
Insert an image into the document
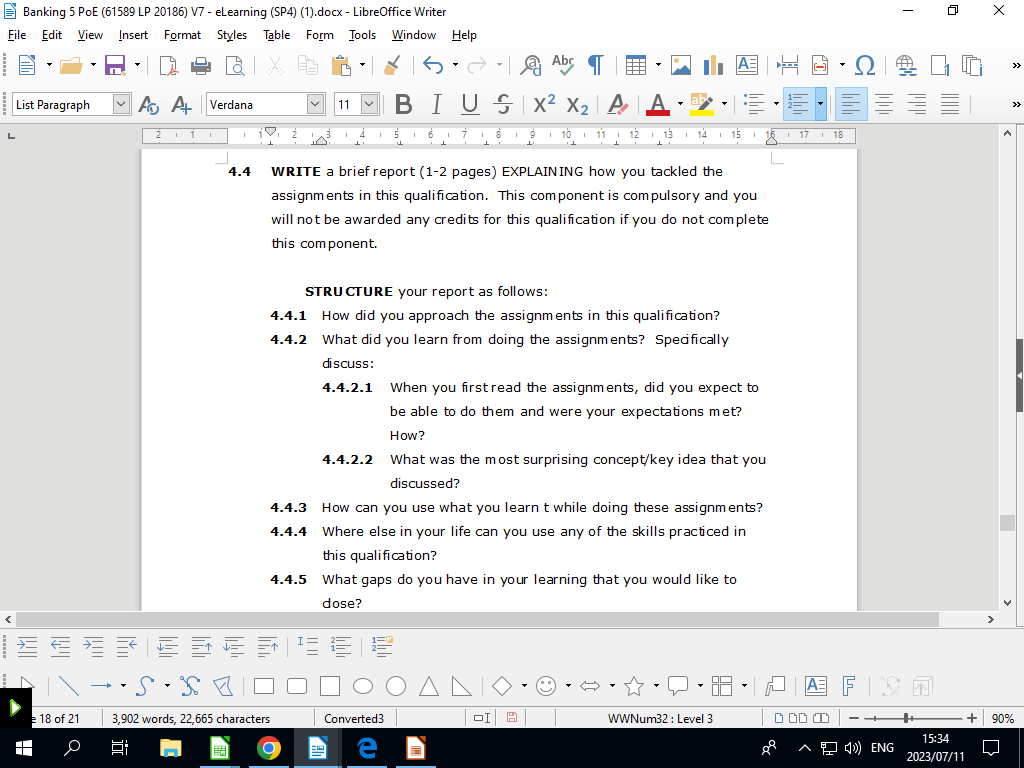click(681, 65)
